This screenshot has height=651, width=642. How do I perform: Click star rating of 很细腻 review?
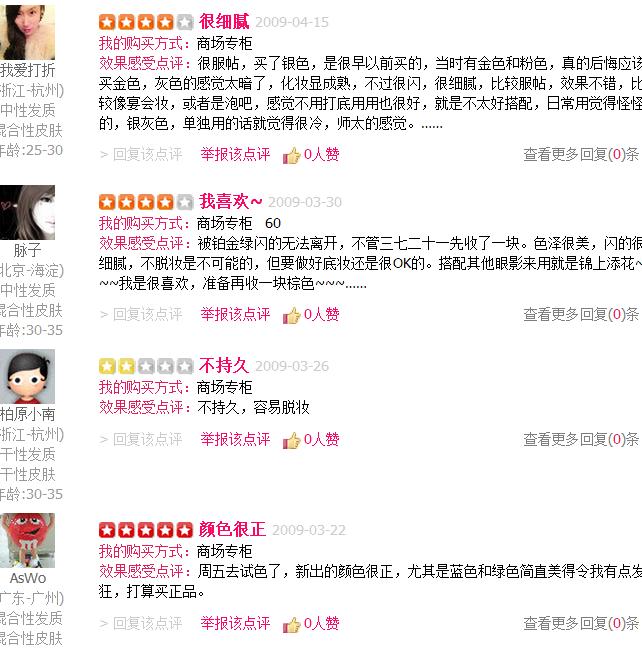146,22
